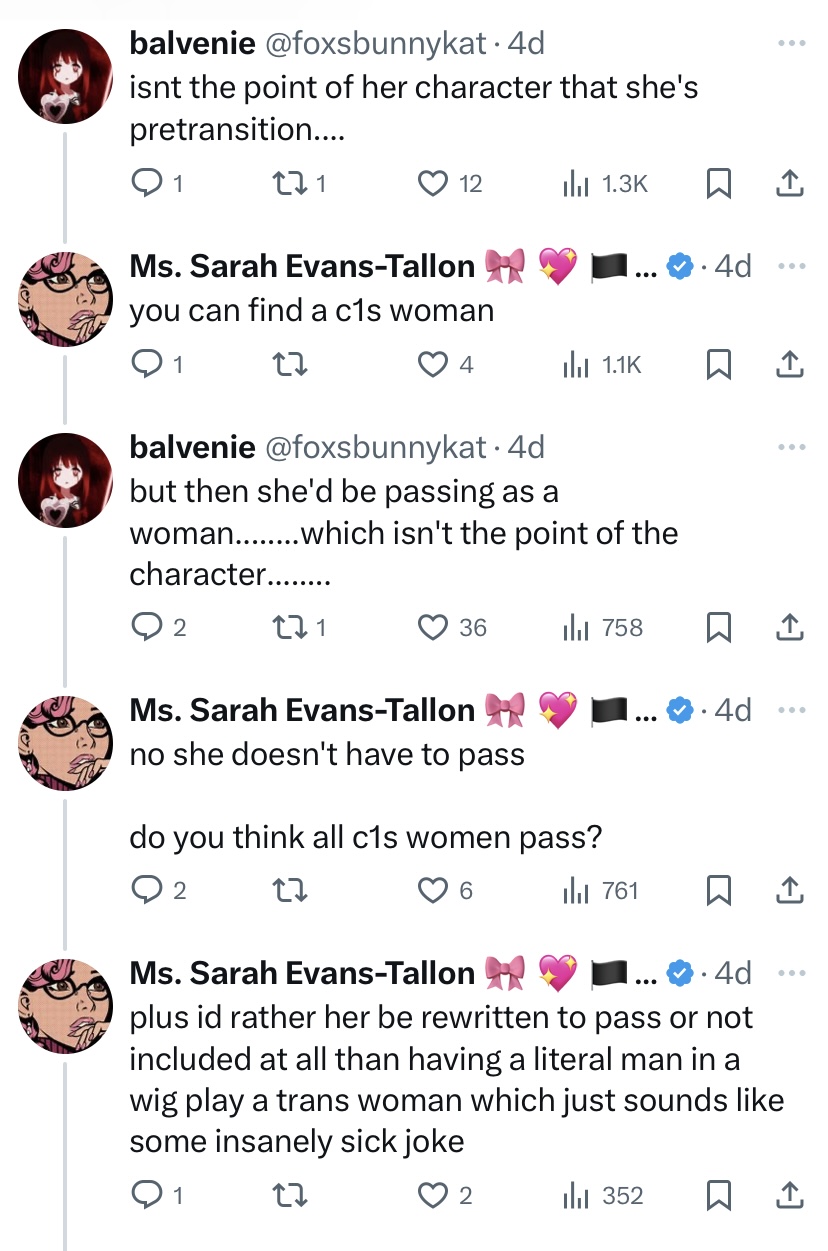Open Ms. Sarah Evans-Tallon's name on last tweet

pyautogui.click(x=302, y=973)
